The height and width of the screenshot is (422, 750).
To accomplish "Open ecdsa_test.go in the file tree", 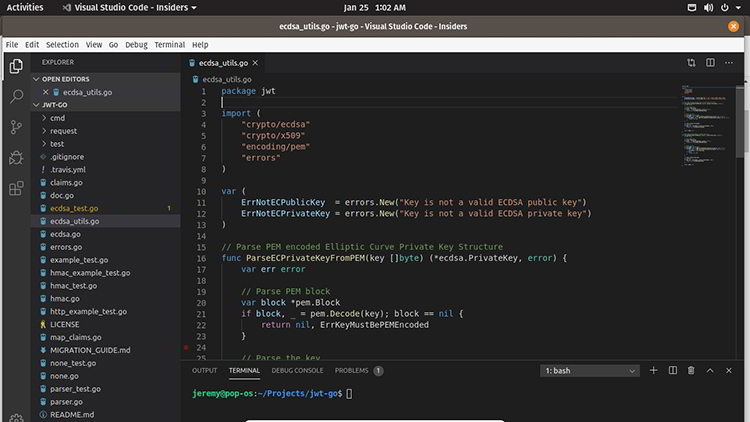I will (73, 208).
